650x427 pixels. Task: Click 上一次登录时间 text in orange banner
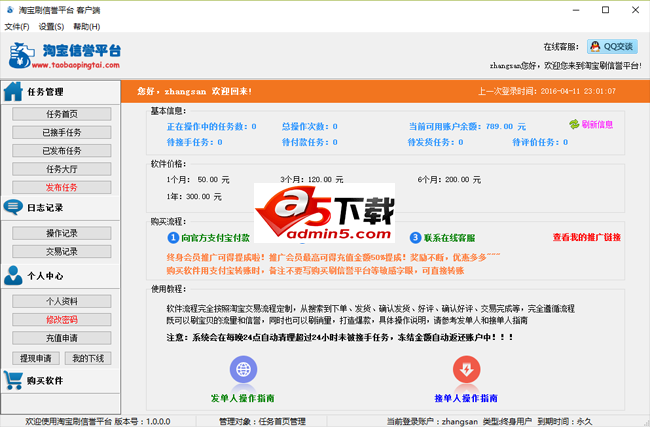coord(547,91)
